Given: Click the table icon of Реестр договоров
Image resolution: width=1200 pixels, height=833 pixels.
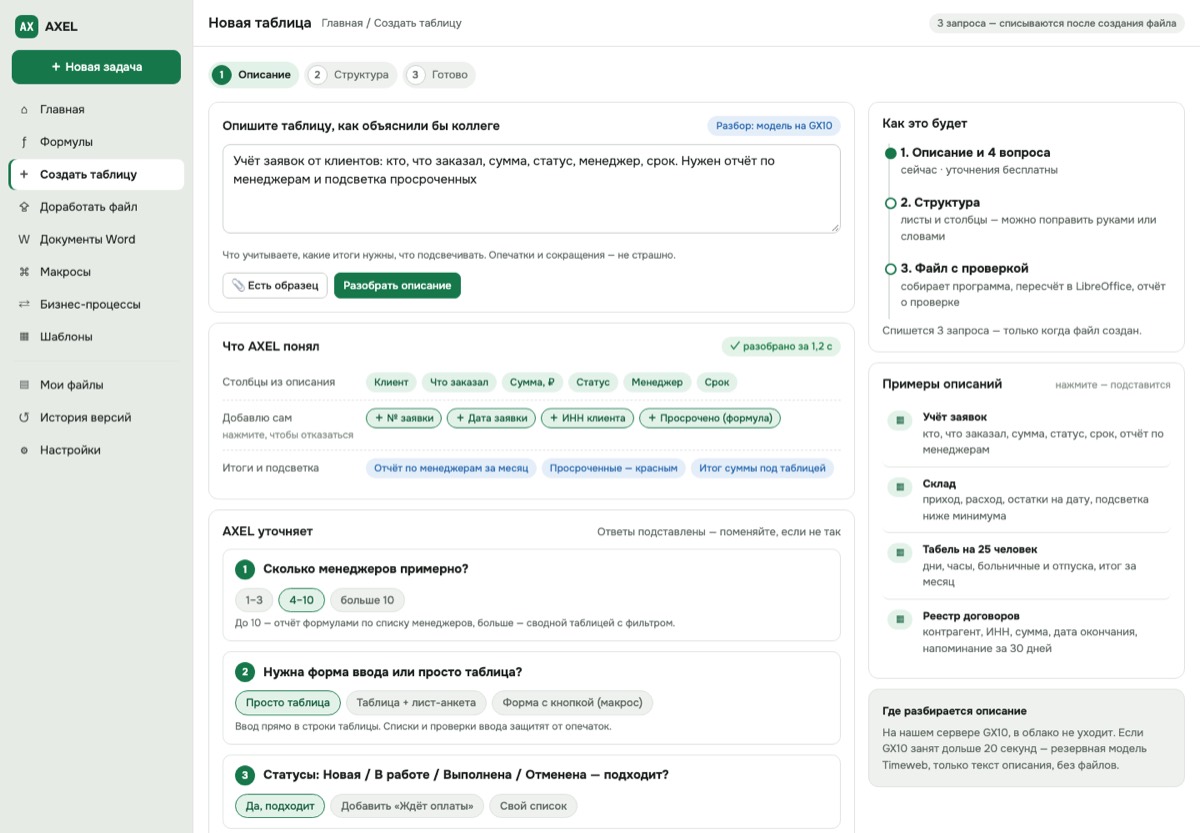Looking at the screenshot, I should click(x=900, y=620).
